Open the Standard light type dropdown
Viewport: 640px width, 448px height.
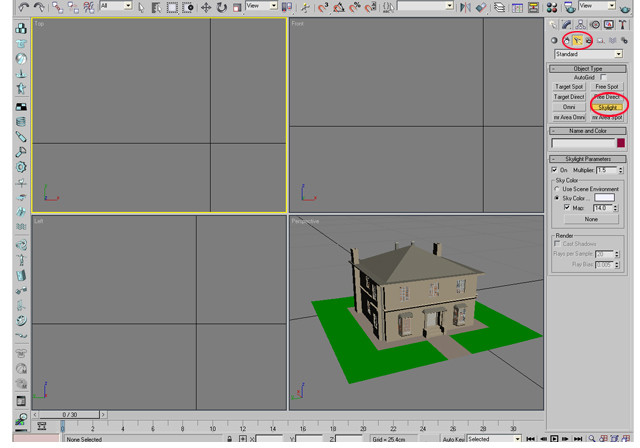tap(588, 54)
